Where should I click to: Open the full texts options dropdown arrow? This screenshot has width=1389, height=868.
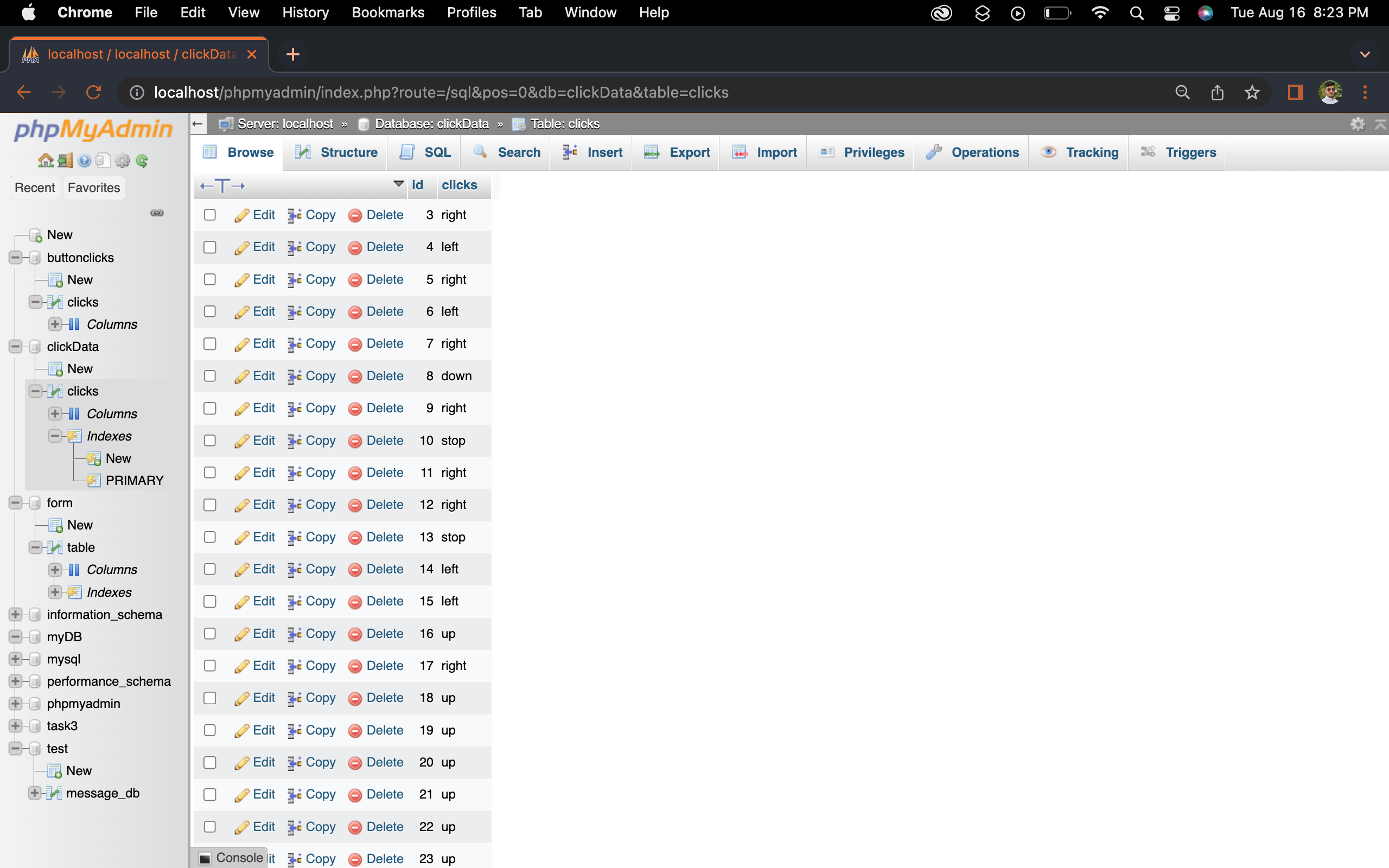[x=398, y=184]
